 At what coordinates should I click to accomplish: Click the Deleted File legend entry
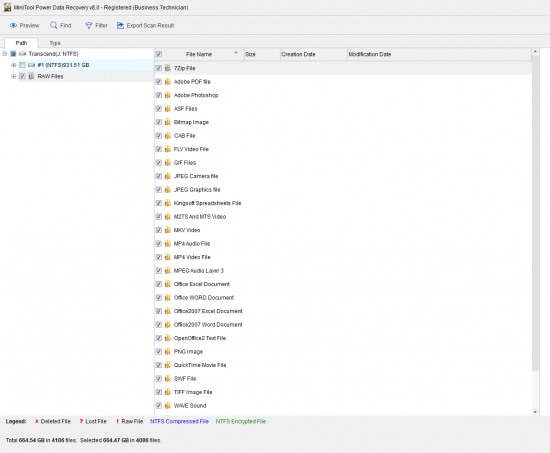point(53,421)
